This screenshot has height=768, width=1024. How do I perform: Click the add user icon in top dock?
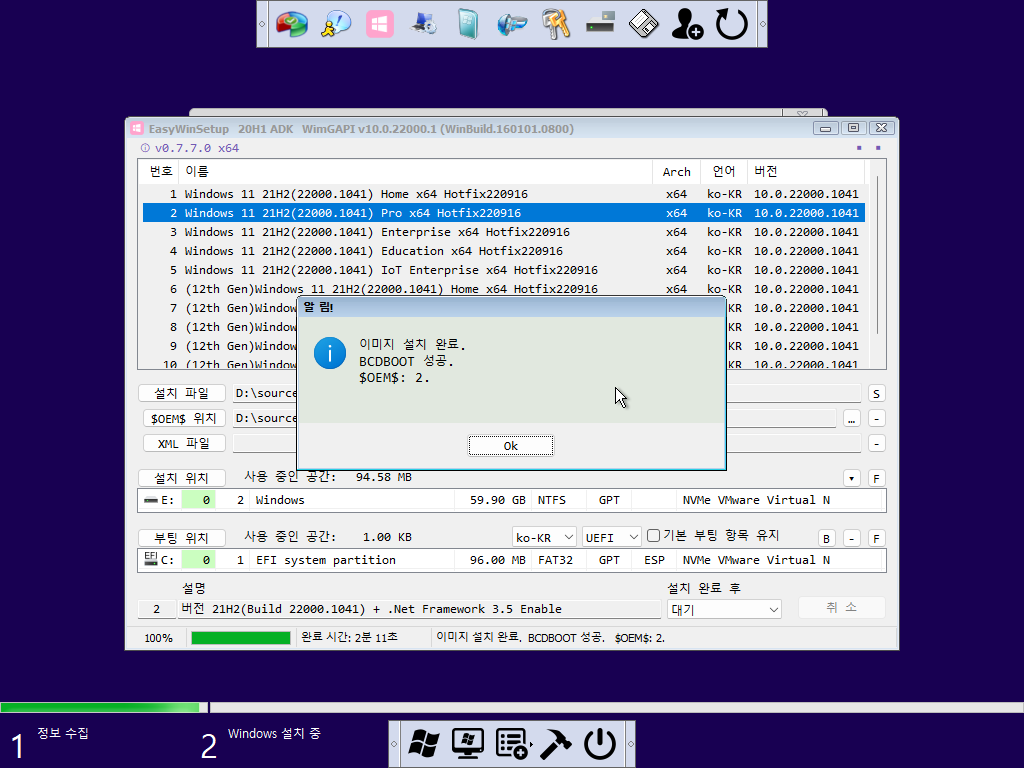[x=687, y=25]
